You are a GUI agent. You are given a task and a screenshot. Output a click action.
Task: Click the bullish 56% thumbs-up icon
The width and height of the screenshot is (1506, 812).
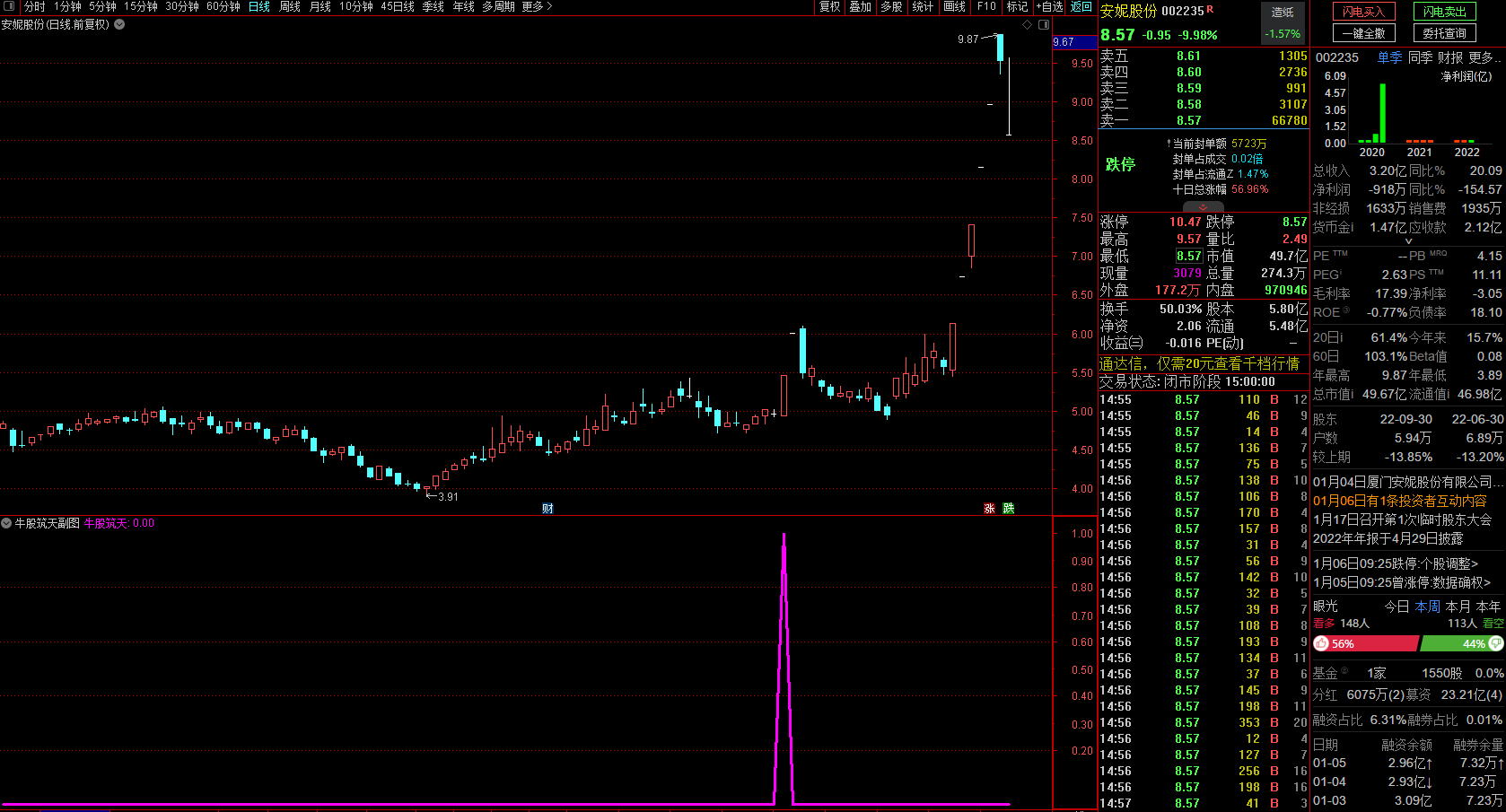(x=1321, y=643)
